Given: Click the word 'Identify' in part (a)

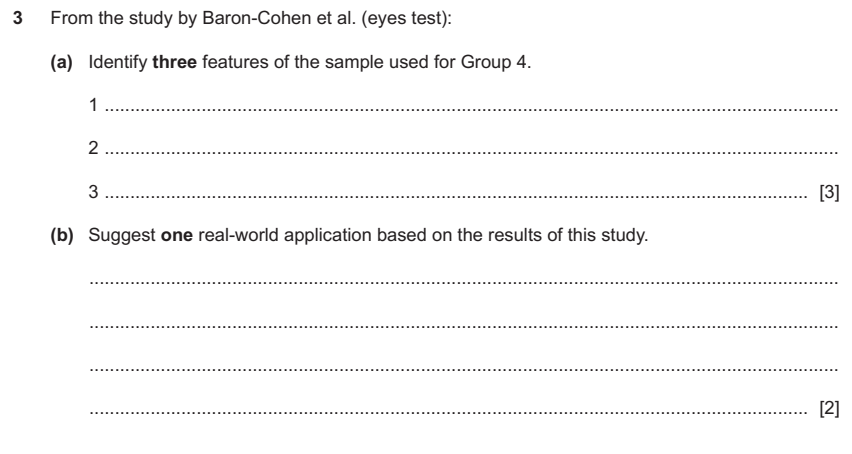Looking at the screenshot, I should (x=117, y=62).
